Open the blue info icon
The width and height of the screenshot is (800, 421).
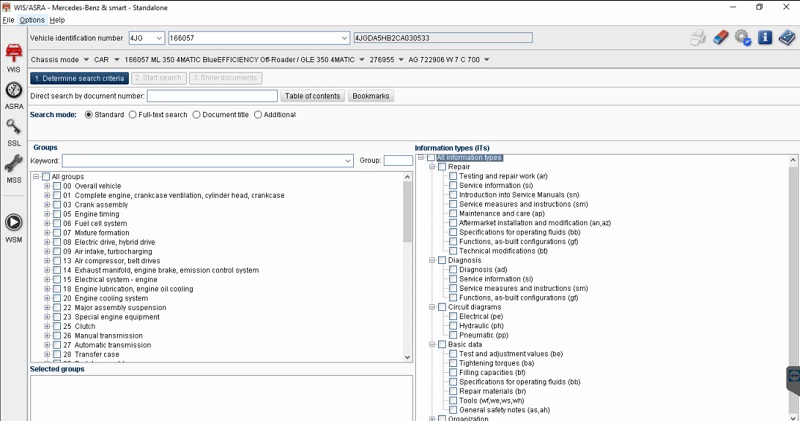click(x=765, y=38)
